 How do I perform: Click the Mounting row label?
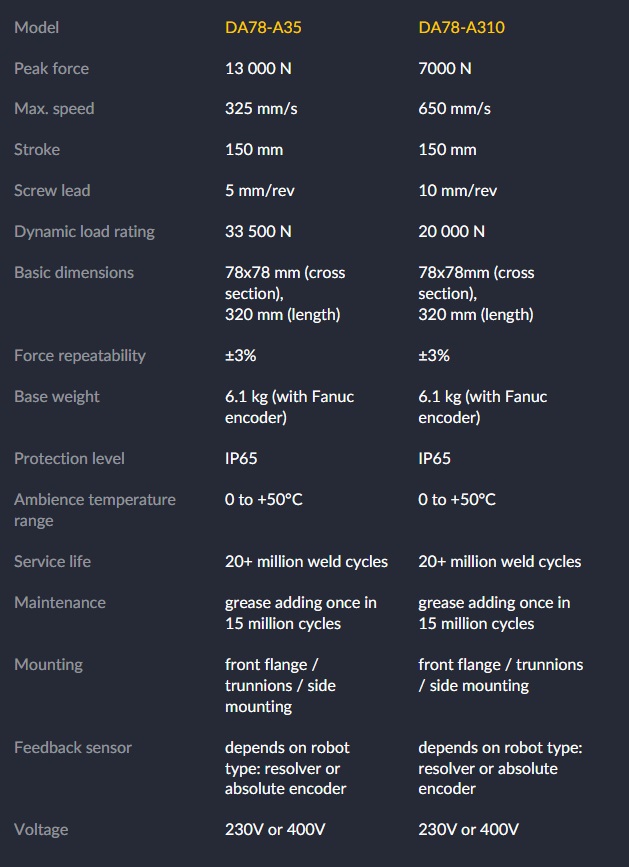[48, 664]
